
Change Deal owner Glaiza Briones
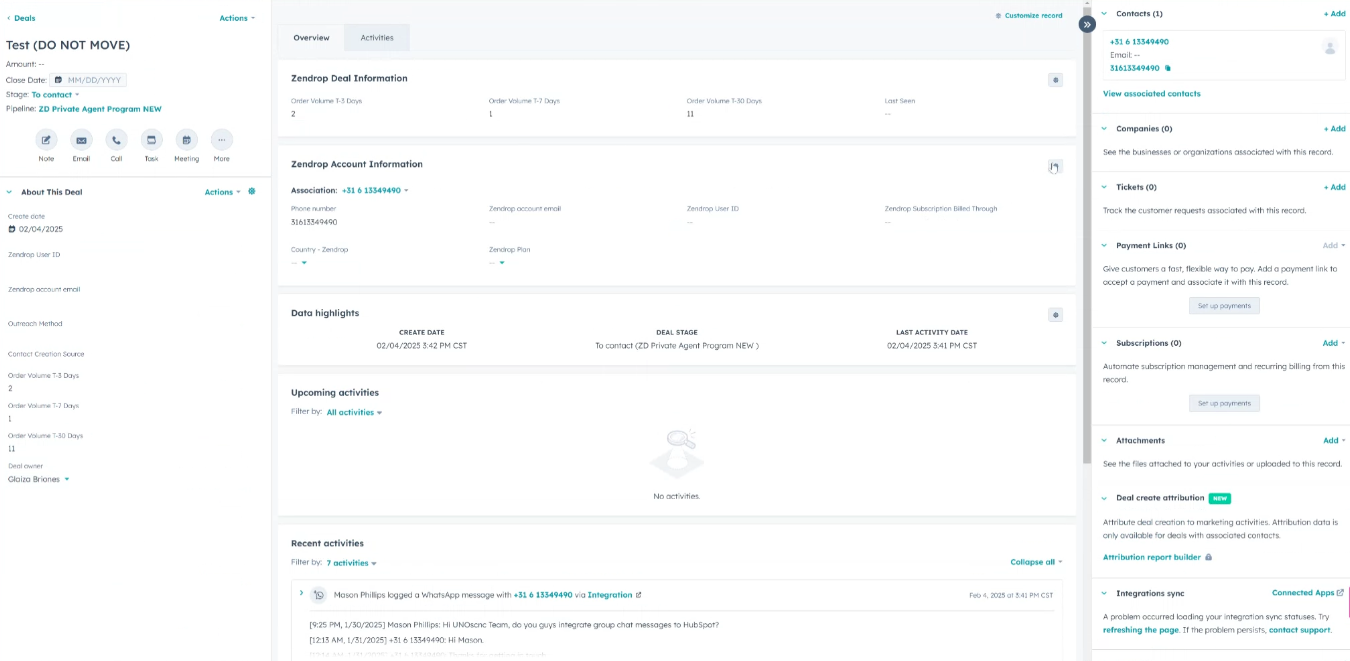39,479
